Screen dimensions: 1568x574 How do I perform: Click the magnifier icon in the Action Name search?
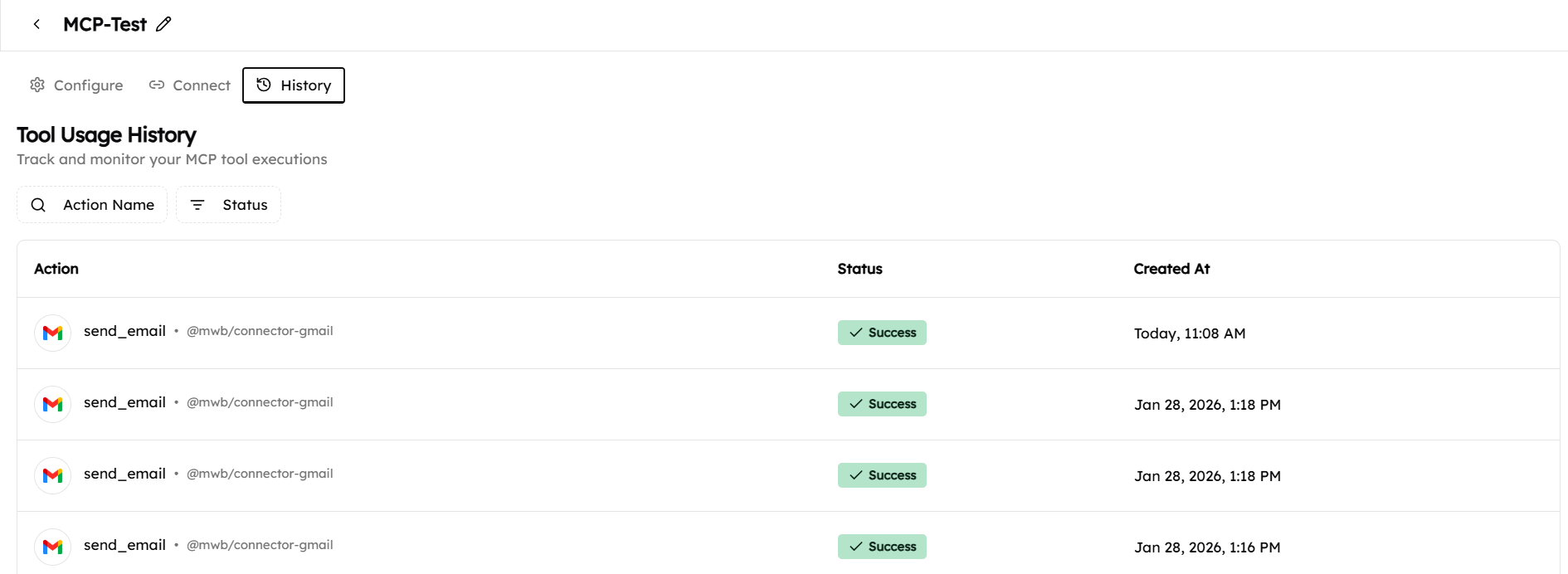pos(38,205)
